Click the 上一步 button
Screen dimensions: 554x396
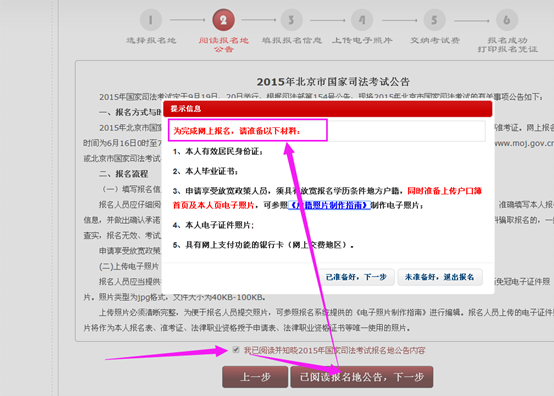point(255,377)
